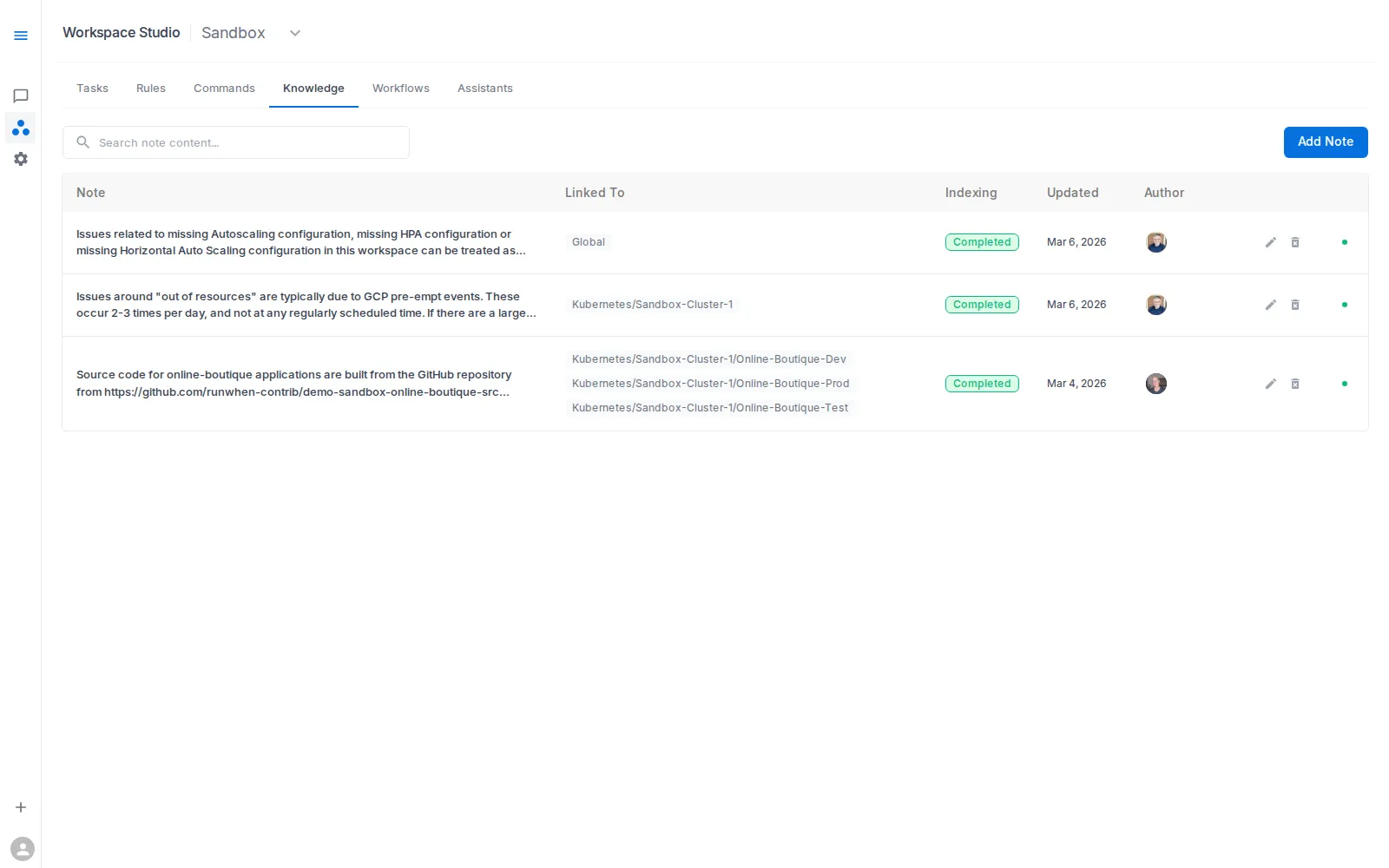This screenshot has width=1389, height=868.
Task: Open the Sandbox workspace dropdown
Action: tap(294, 33)
